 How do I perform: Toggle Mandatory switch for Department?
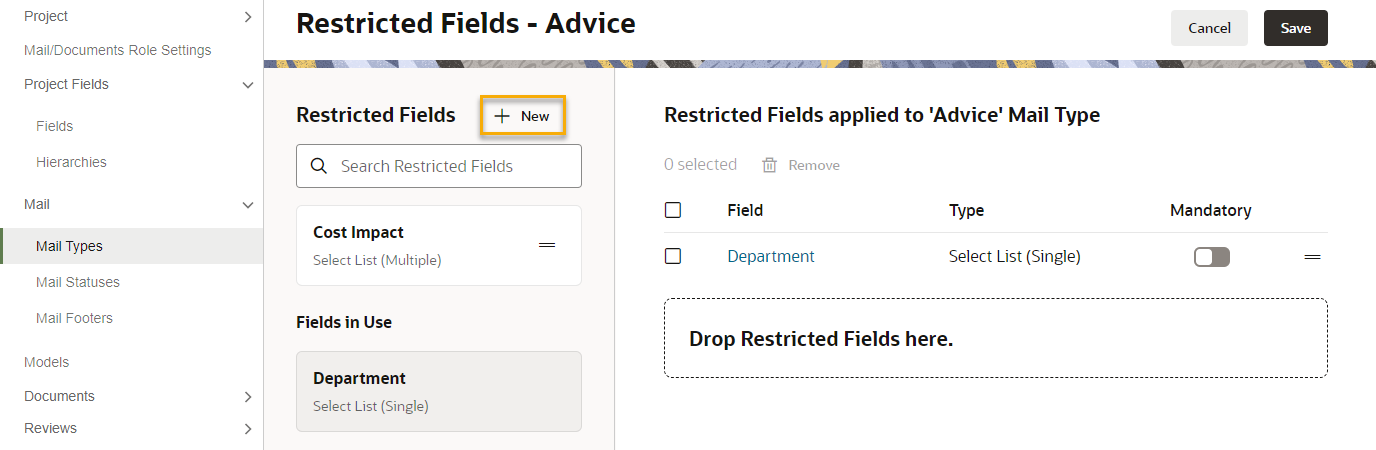pyautogui.click(x=1212, y=257)
